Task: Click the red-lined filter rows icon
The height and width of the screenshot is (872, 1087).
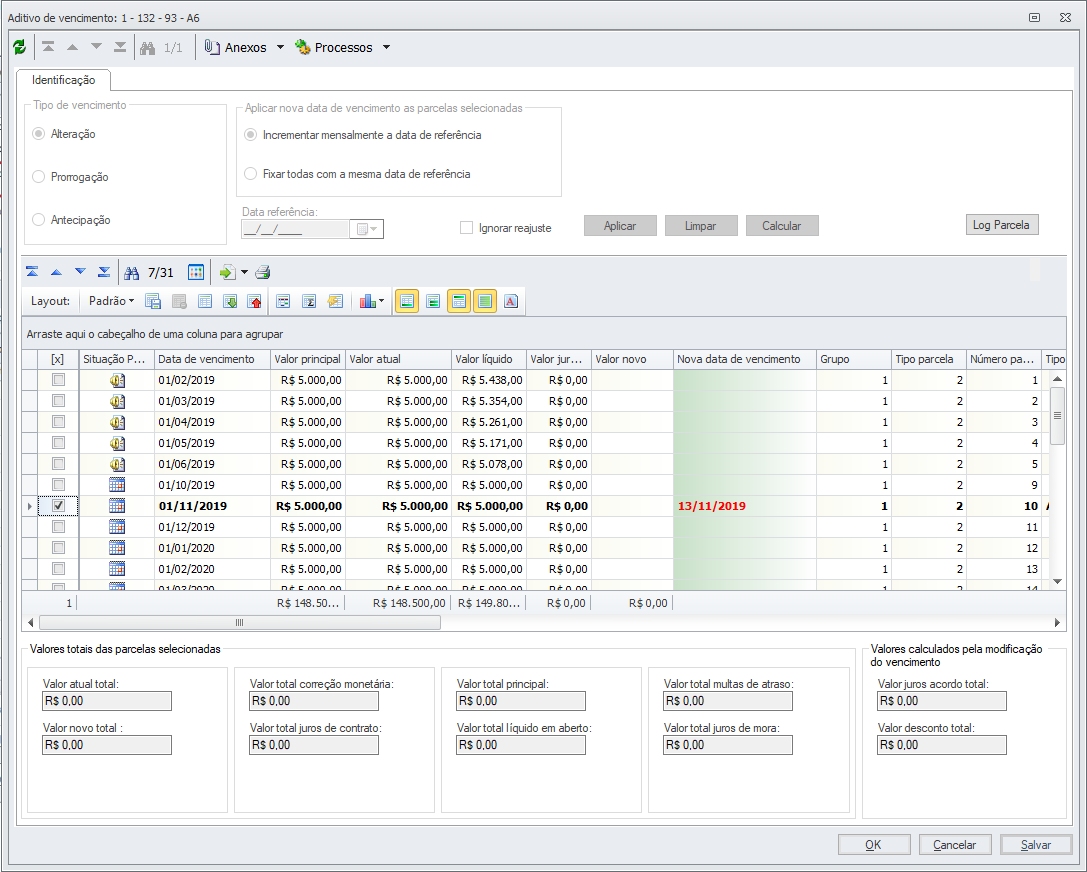Action: pyautogui.click(x=283, y=302)
